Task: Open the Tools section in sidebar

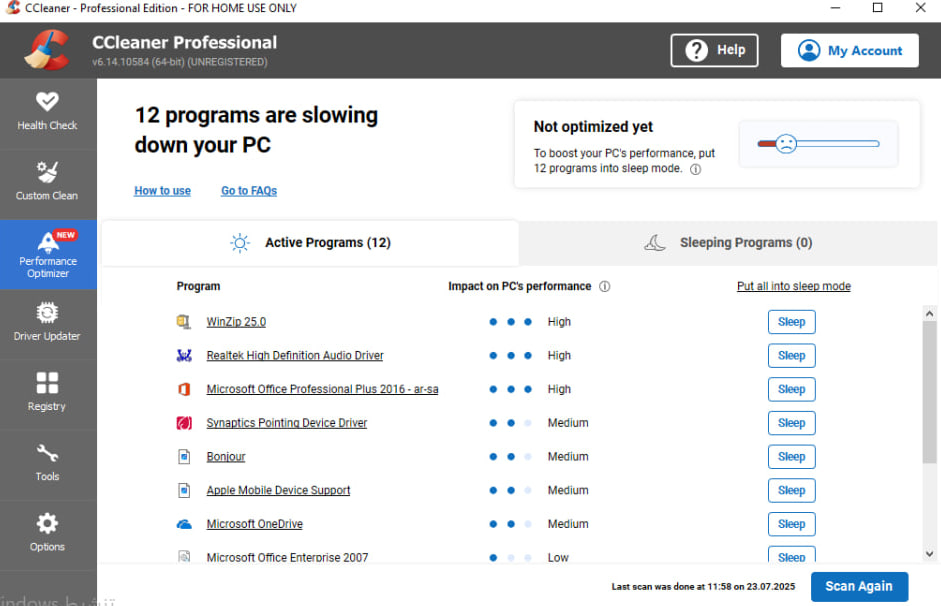Action: pyautogui.click(x=47, y=465)
